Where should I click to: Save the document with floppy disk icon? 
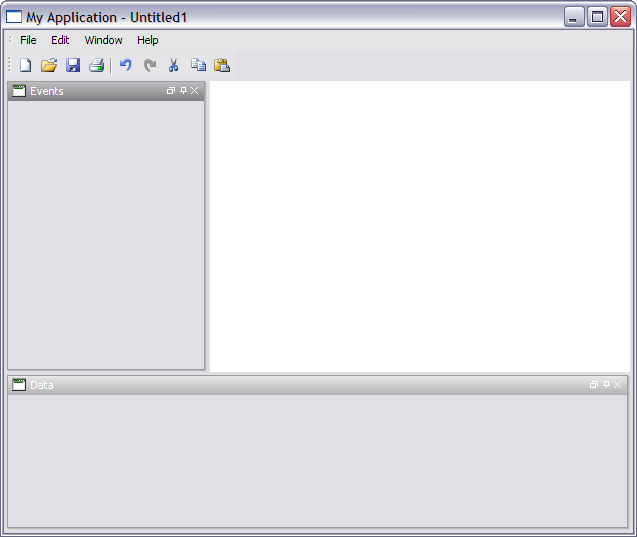click(73, 65)
